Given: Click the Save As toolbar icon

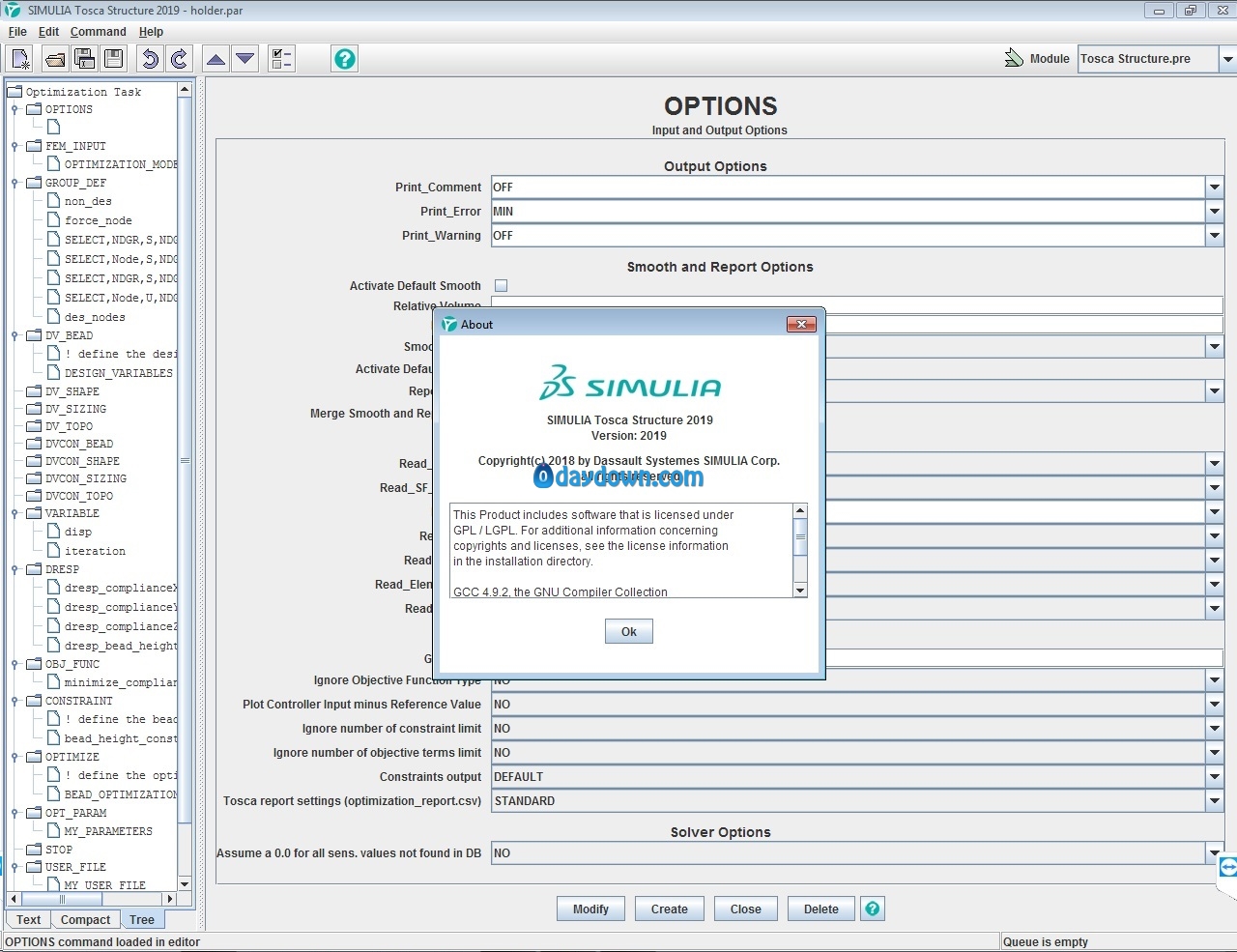Looking at the screenshot, I should click(x=84, y=59).
